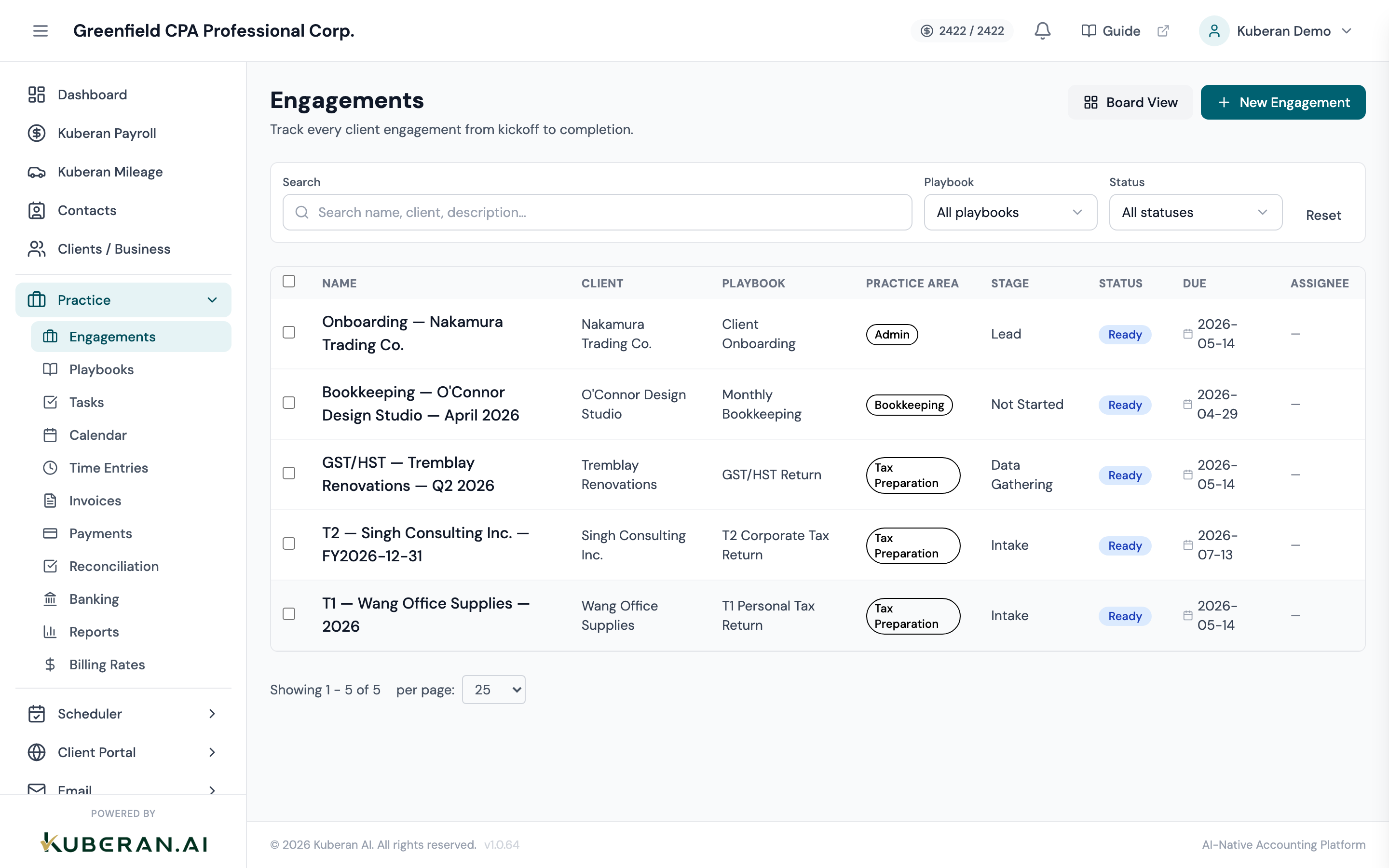This screenshot has width=1389, height=868.
Task: Click the Contacts icon in sidebar
Action: pos(37,210)
